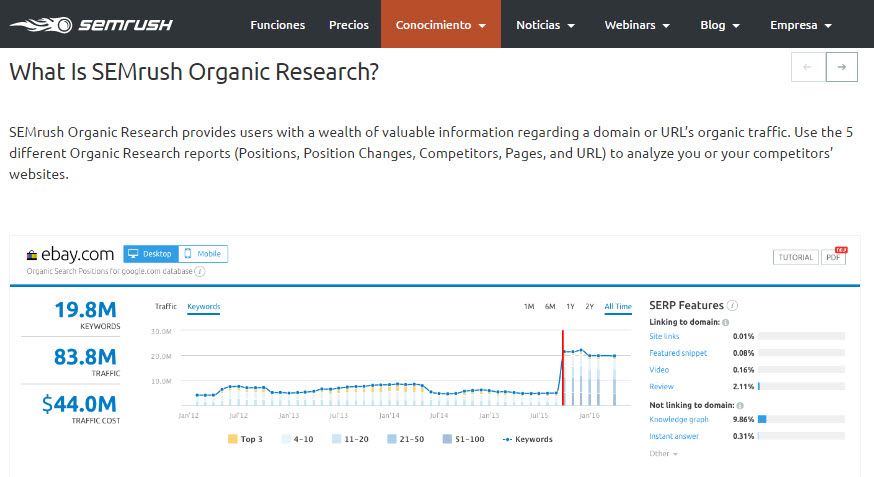
Task: Click info icon next to google.com database
Action: click(x=200, y=271)
